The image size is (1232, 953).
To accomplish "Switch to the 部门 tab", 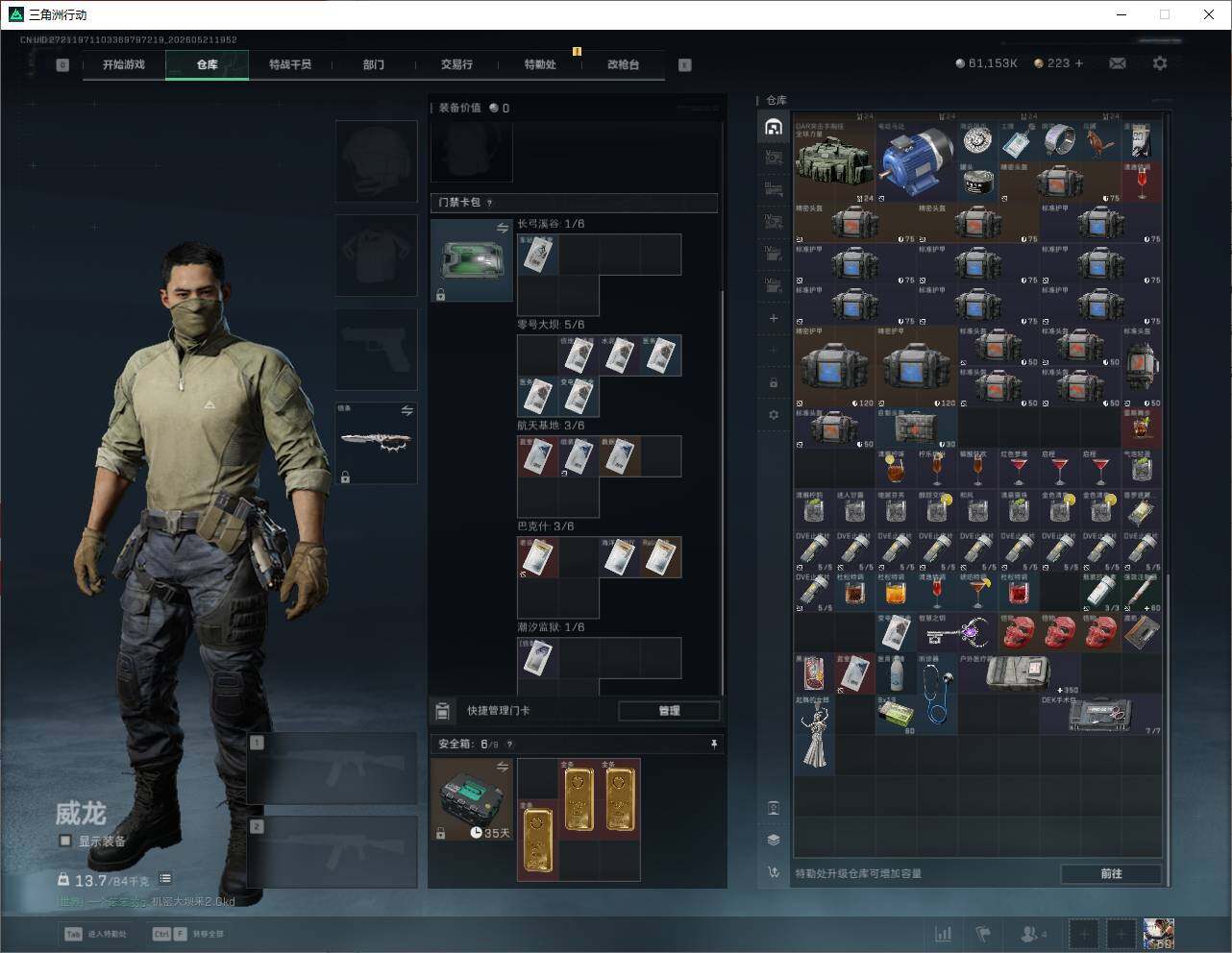I will click(374, 64).
